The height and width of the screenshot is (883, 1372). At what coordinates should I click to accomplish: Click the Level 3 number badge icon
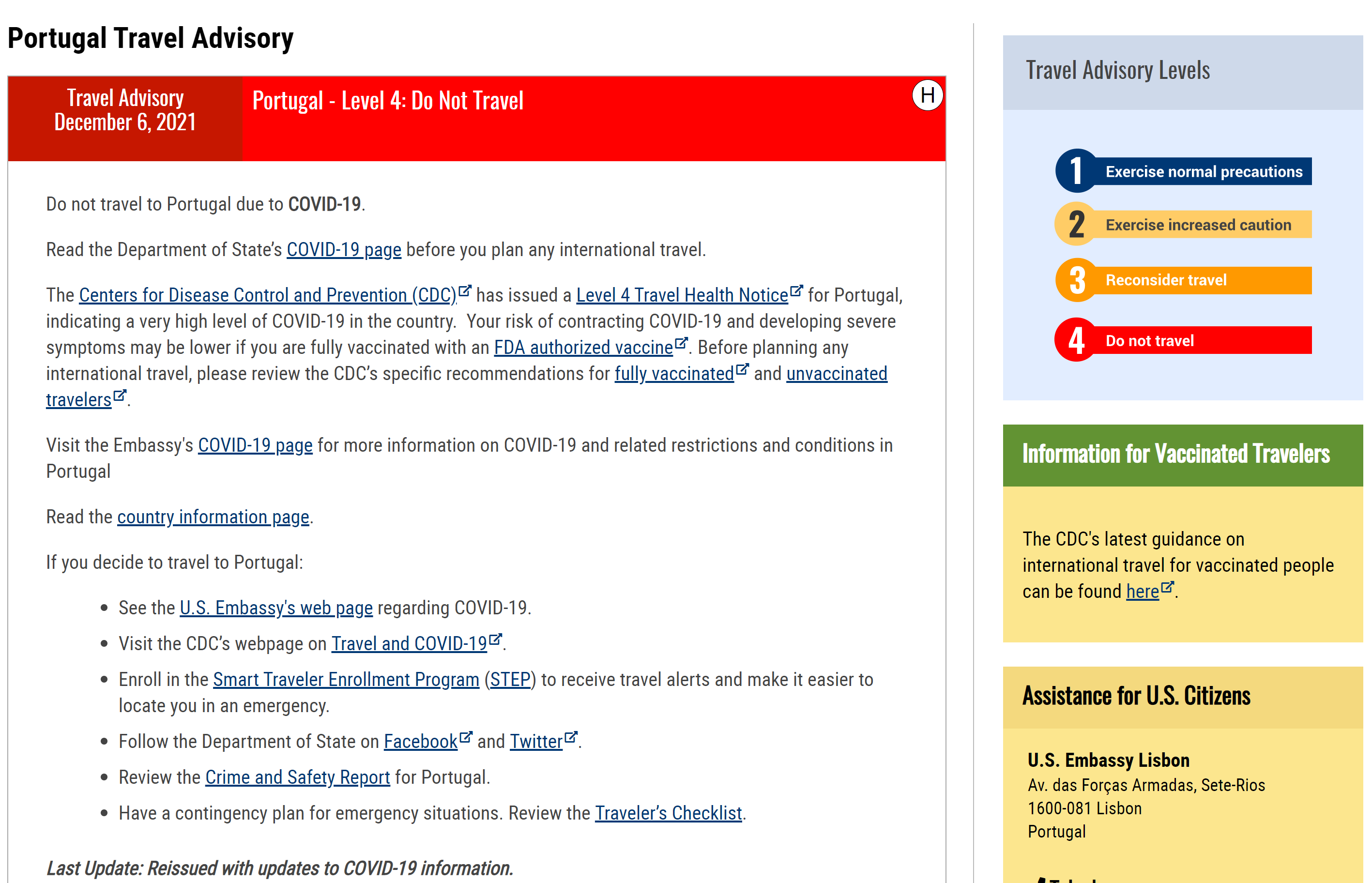1076,280
